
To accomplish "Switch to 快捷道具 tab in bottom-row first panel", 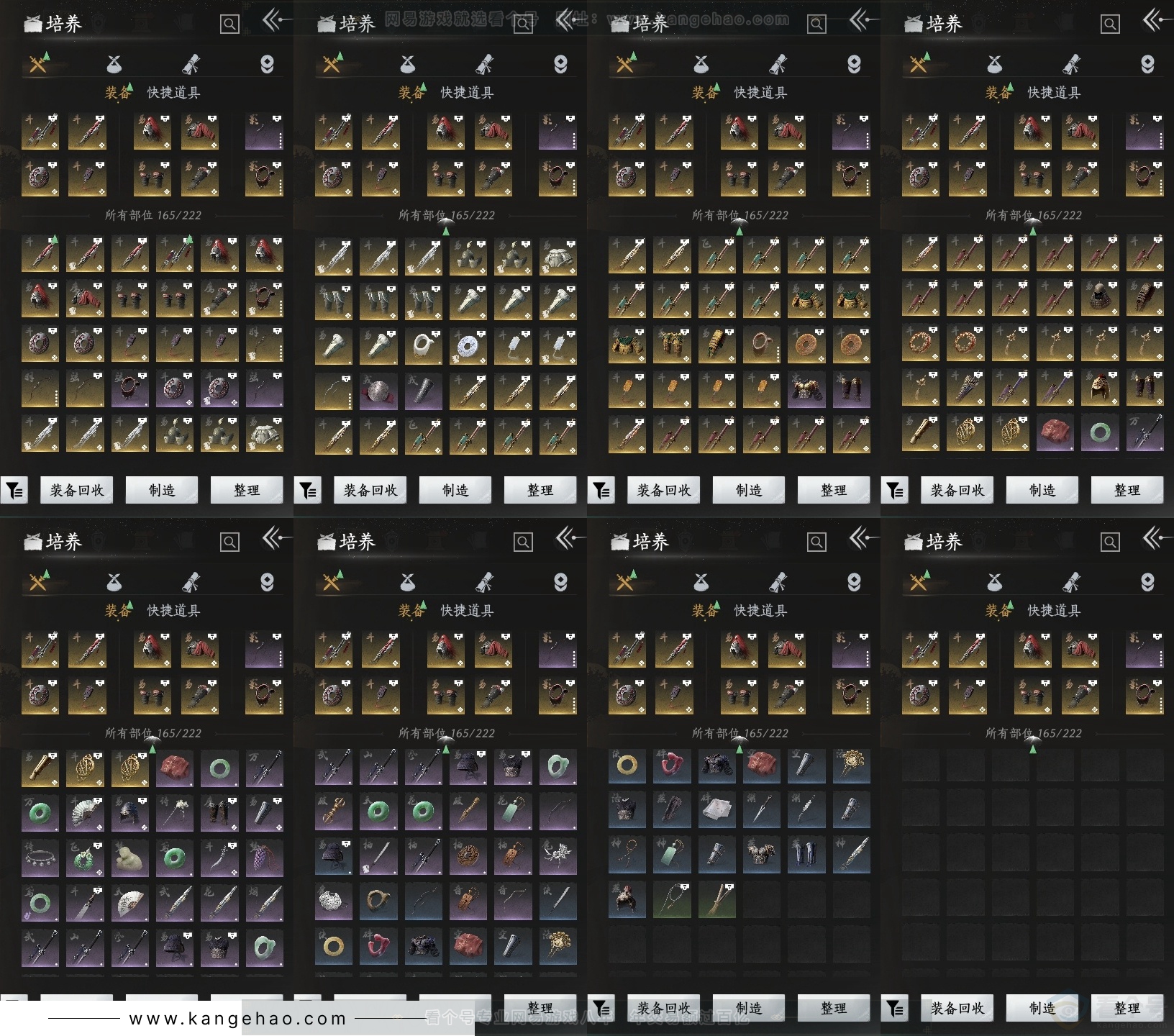I will coord(173,610).
